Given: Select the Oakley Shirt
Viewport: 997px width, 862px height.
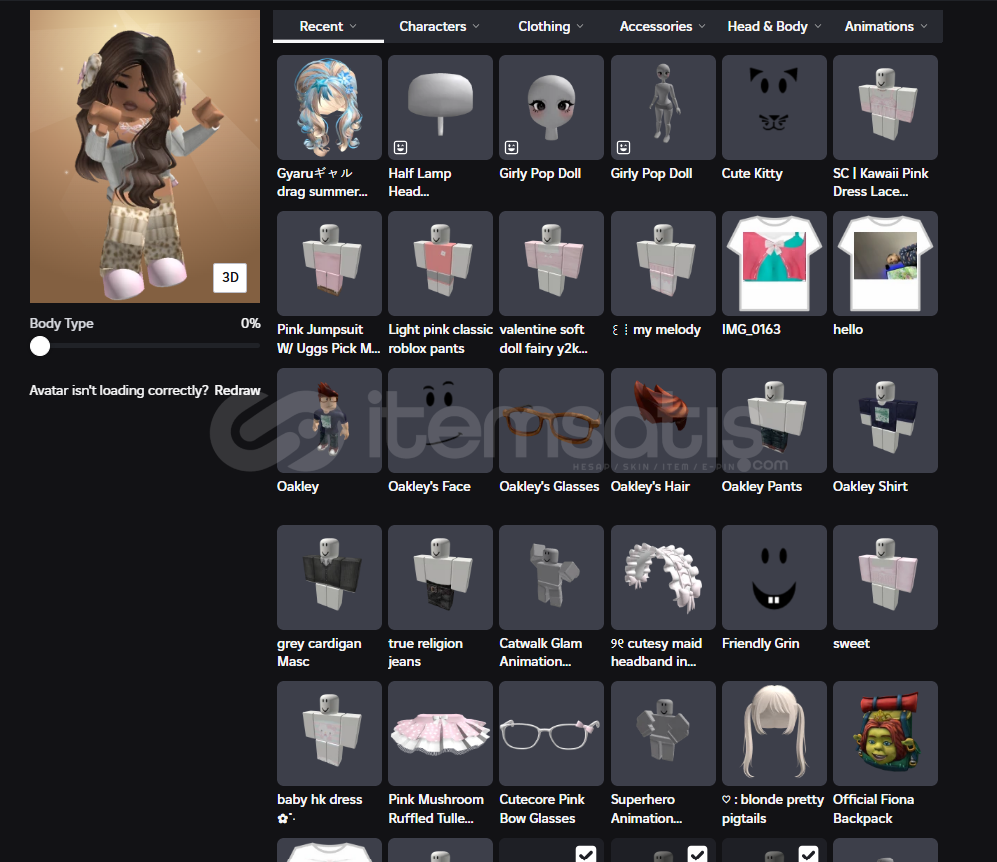Looking at the screenshot, I should coord(885,420).
